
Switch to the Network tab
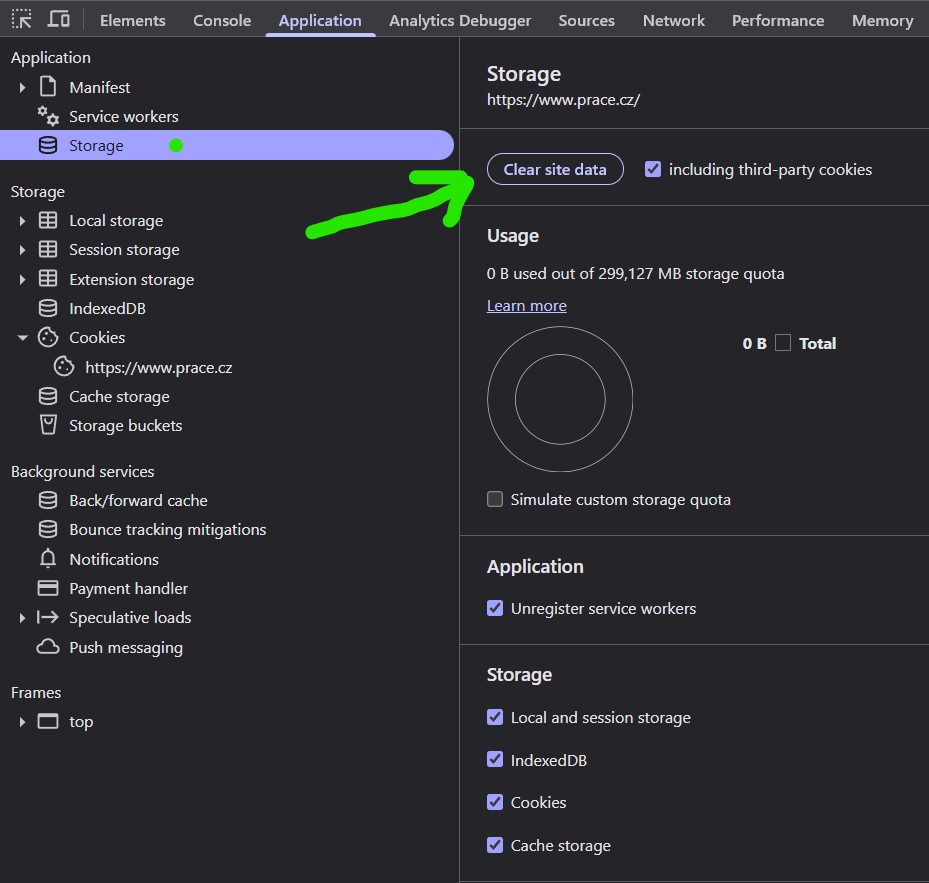tap(673, 19)
